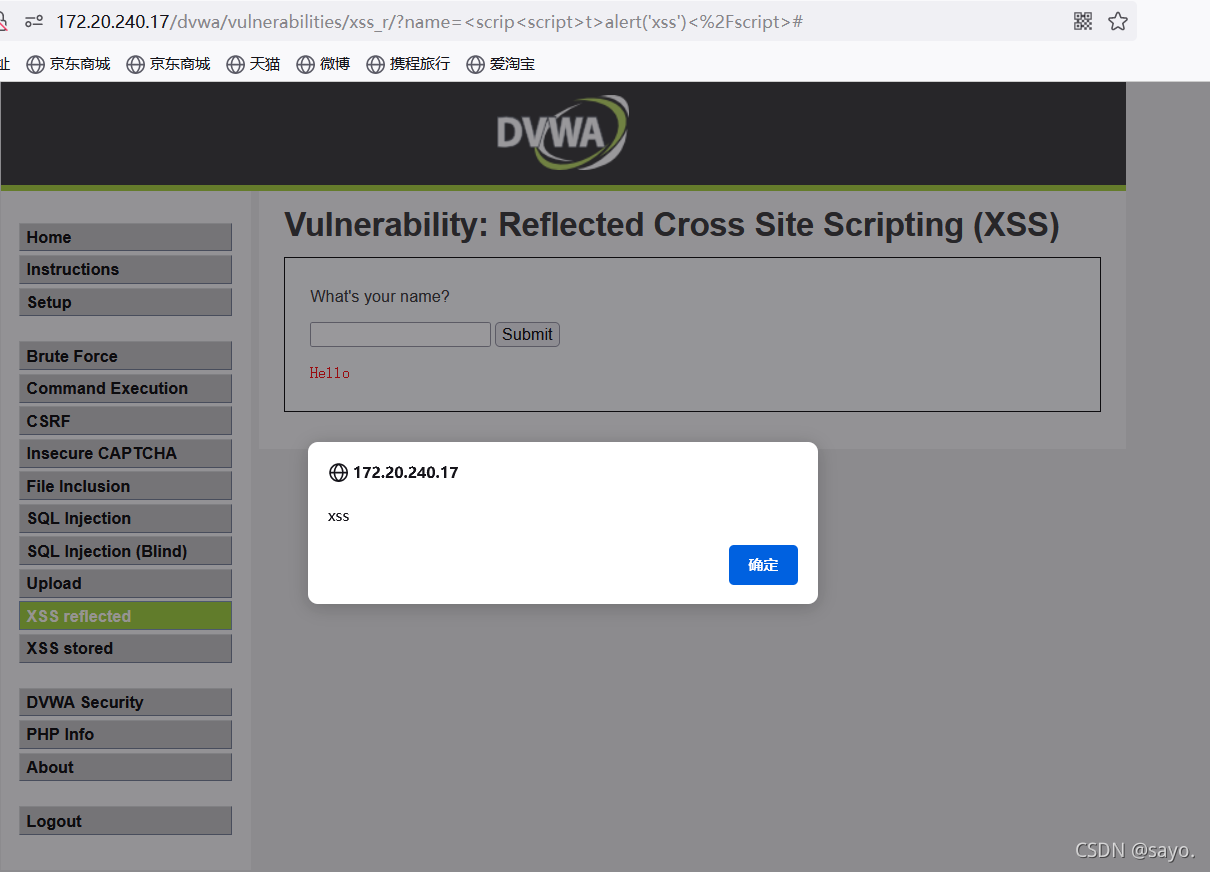Viewport: 1210px width, 872px height.
Task: Open the 天猫 bookmark
Action: click(x=253, y=64)
